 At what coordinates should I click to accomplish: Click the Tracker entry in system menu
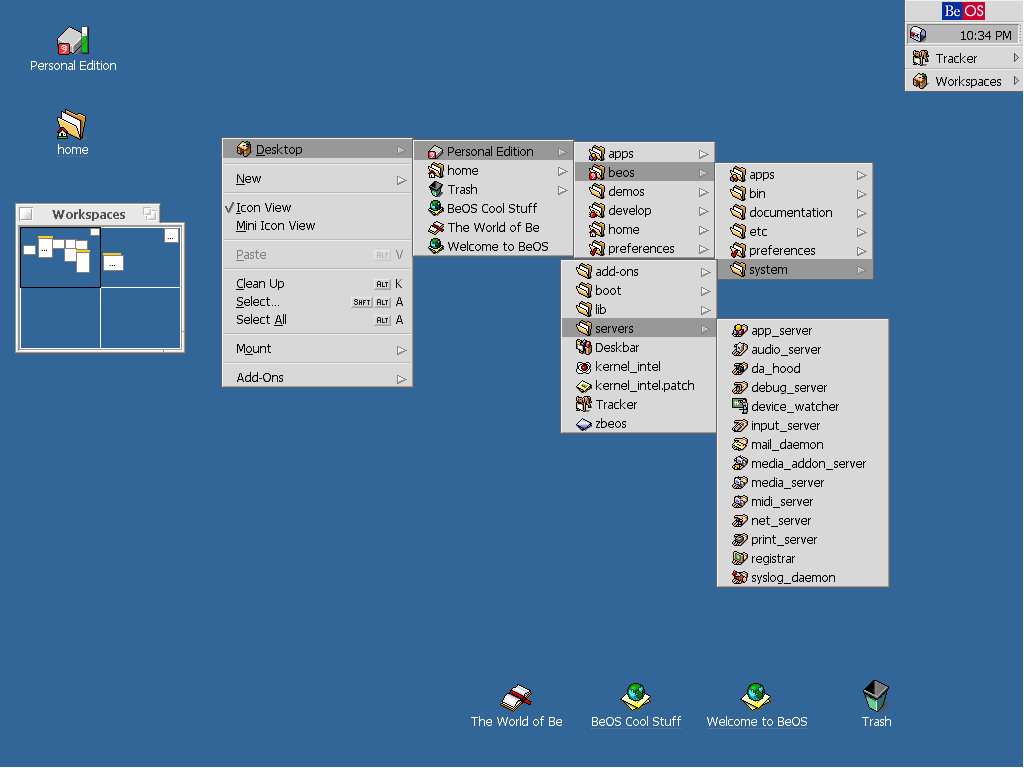[638, 405]
